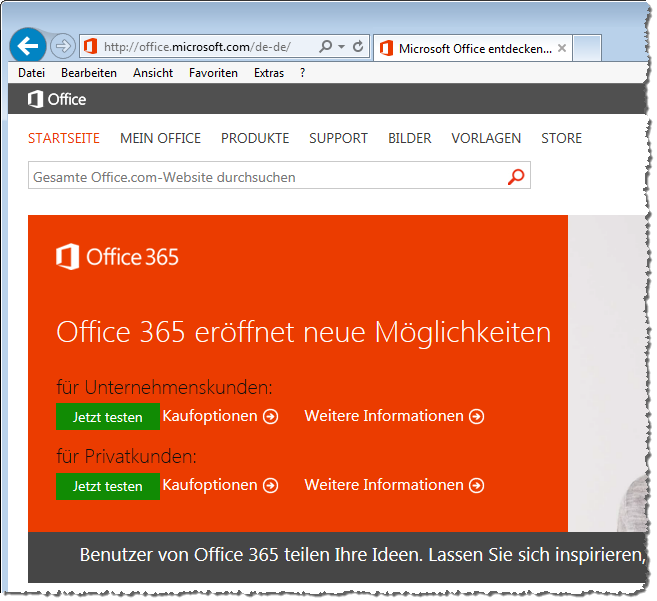Viewport: 657px width, 601px height.
Task: Click the Office 365 logo in banner
Action: click(x=117, y=256)
